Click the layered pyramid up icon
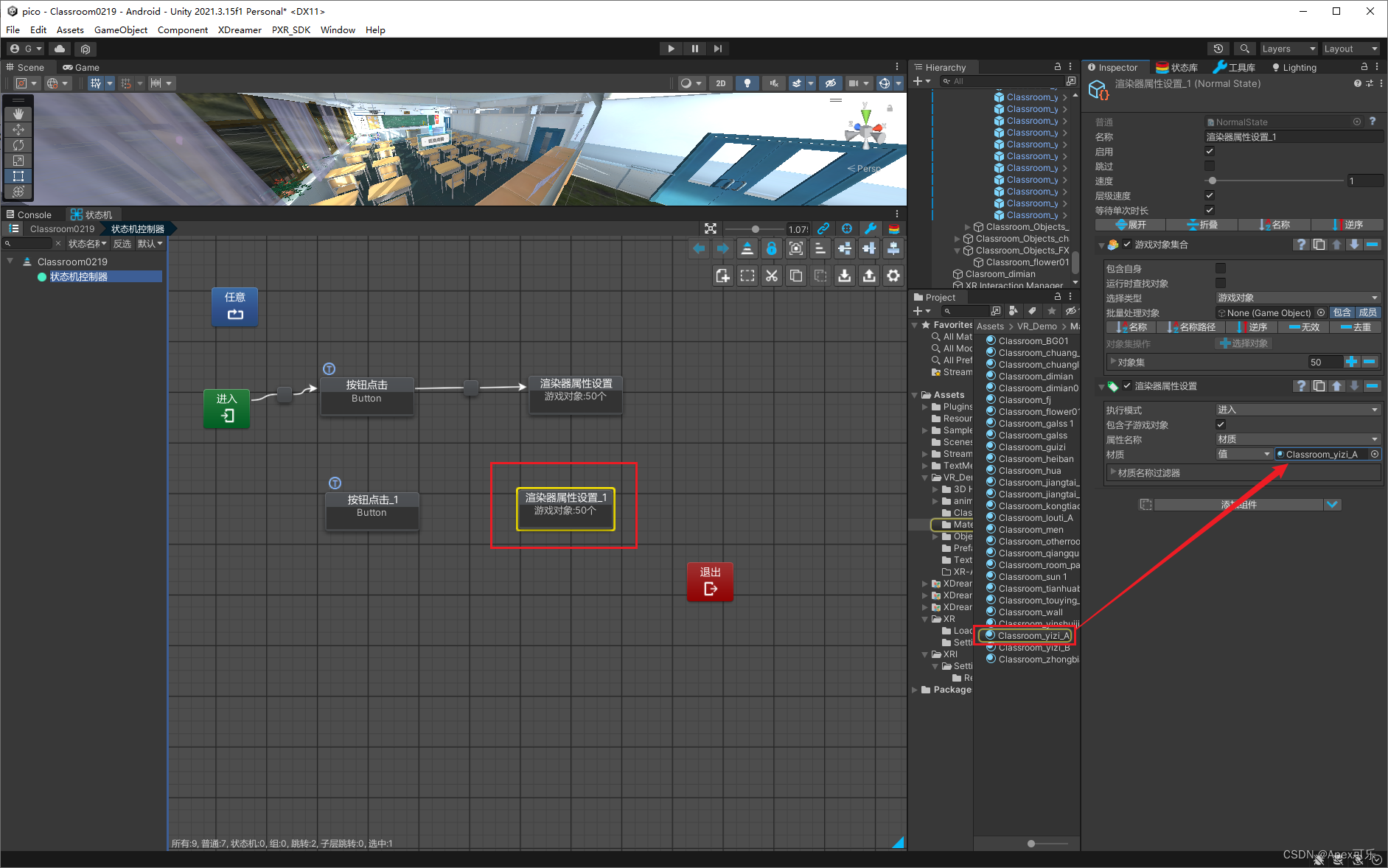 (x=747, y=249)
